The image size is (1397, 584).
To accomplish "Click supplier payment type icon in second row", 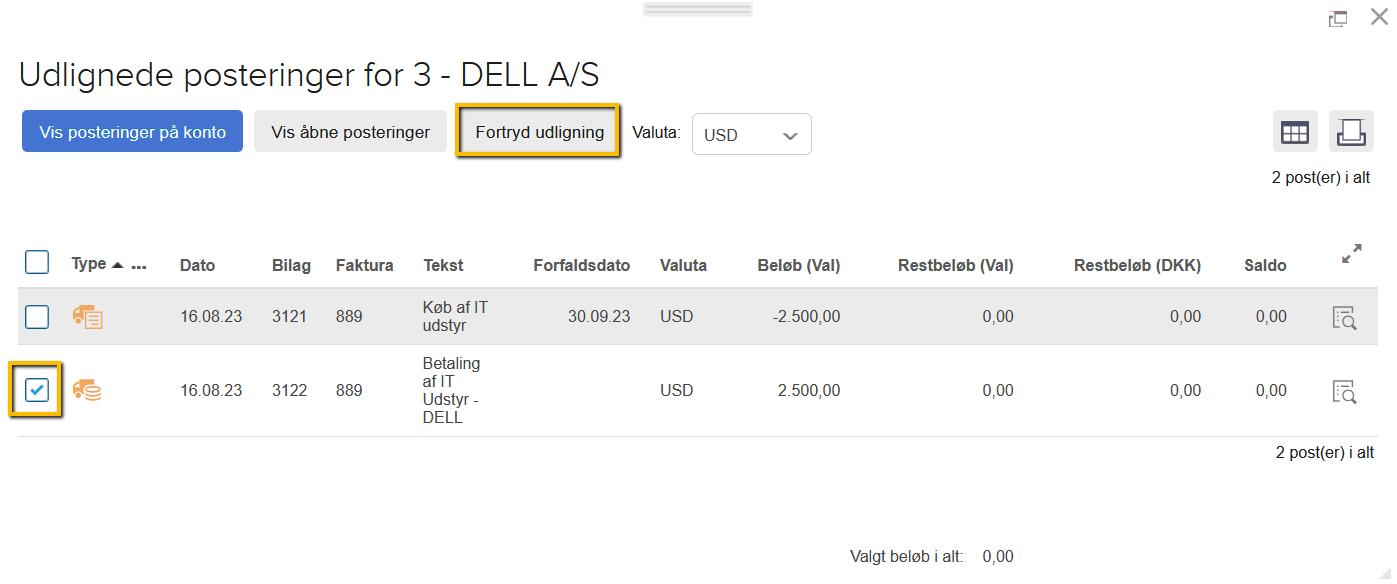I will pos(88,391).
